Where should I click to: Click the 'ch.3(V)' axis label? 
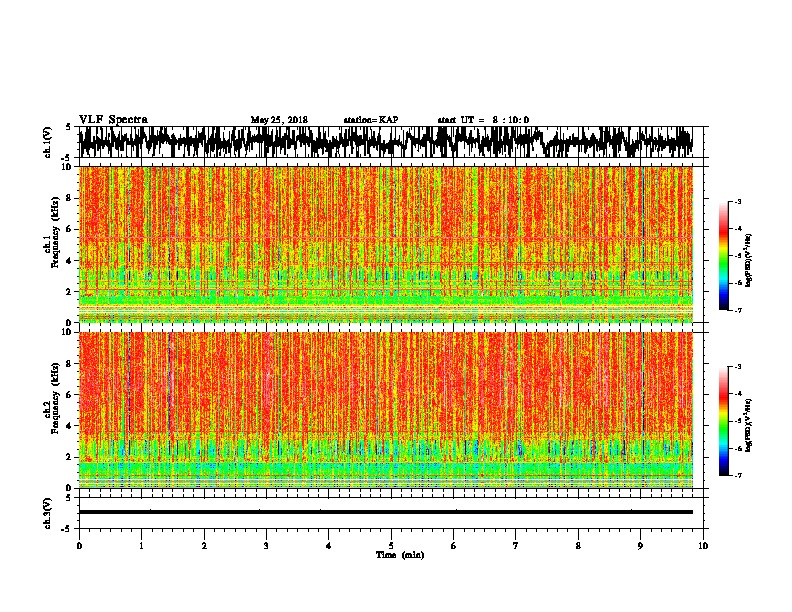coord(47,514)
